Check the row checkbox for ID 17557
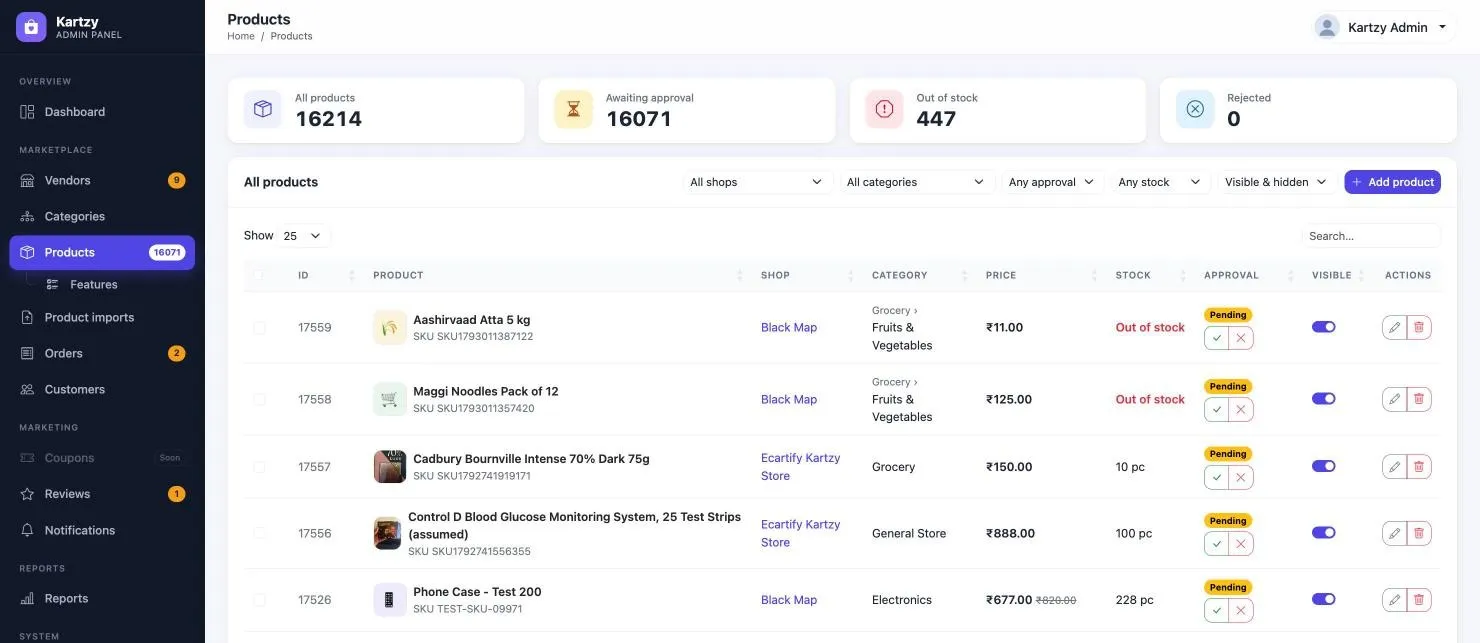Image resolution: width=1480 pixels, height=643 pixels. pos(260,467)
